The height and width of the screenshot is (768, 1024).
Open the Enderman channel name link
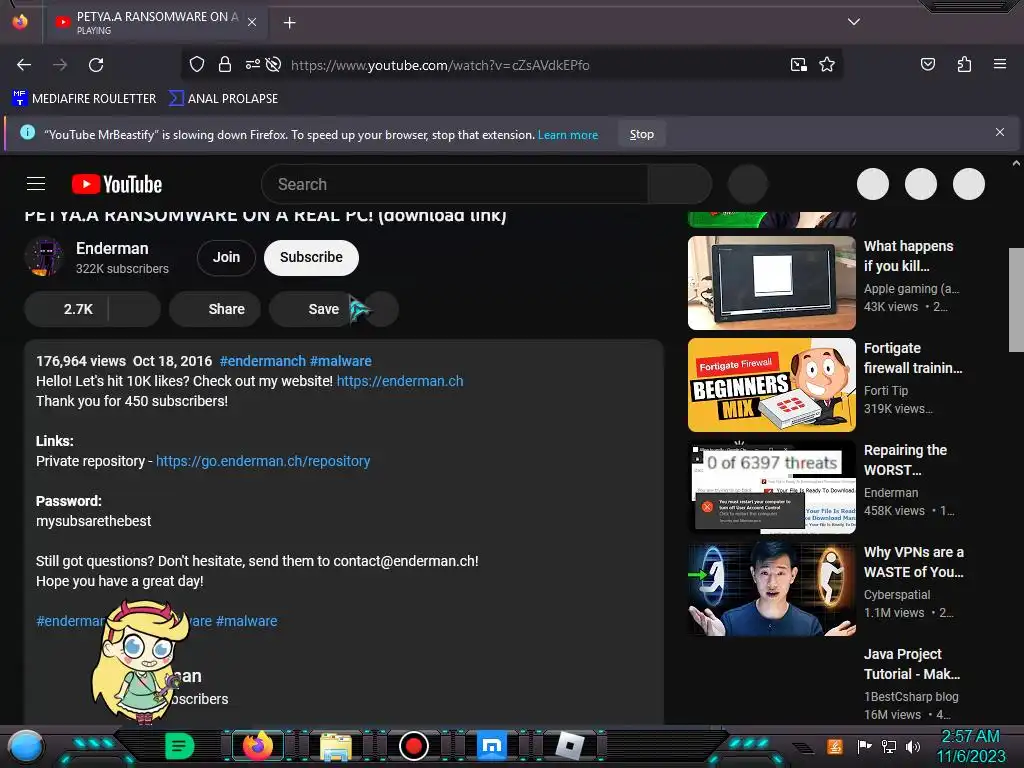tap(112, 248)
